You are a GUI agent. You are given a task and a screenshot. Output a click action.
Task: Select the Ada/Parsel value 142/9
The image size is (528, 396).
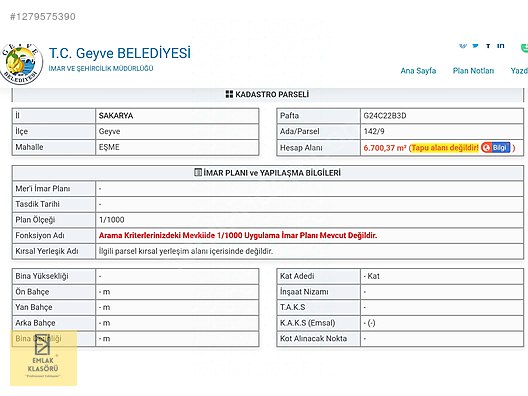pos(374,131)
